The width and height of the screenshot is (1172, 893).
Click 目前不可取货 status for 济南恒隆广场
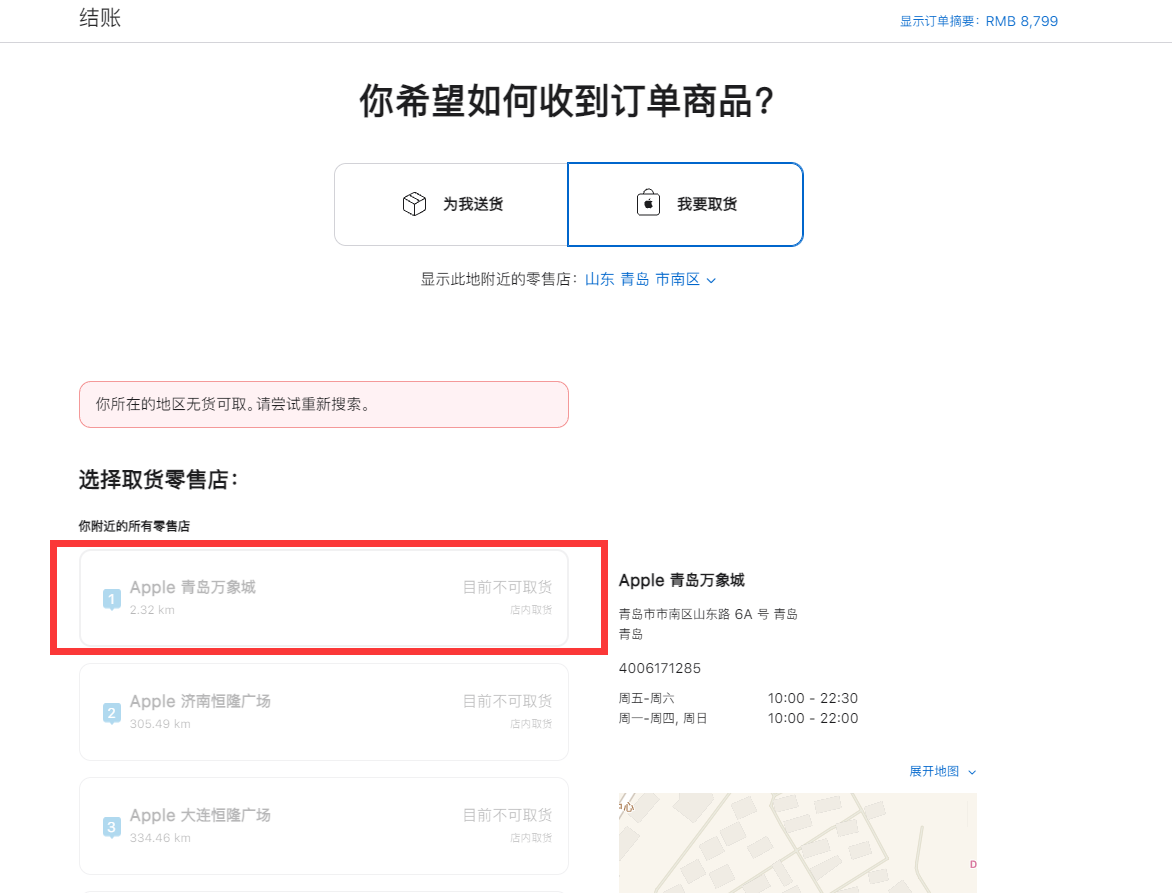point(508,701)
